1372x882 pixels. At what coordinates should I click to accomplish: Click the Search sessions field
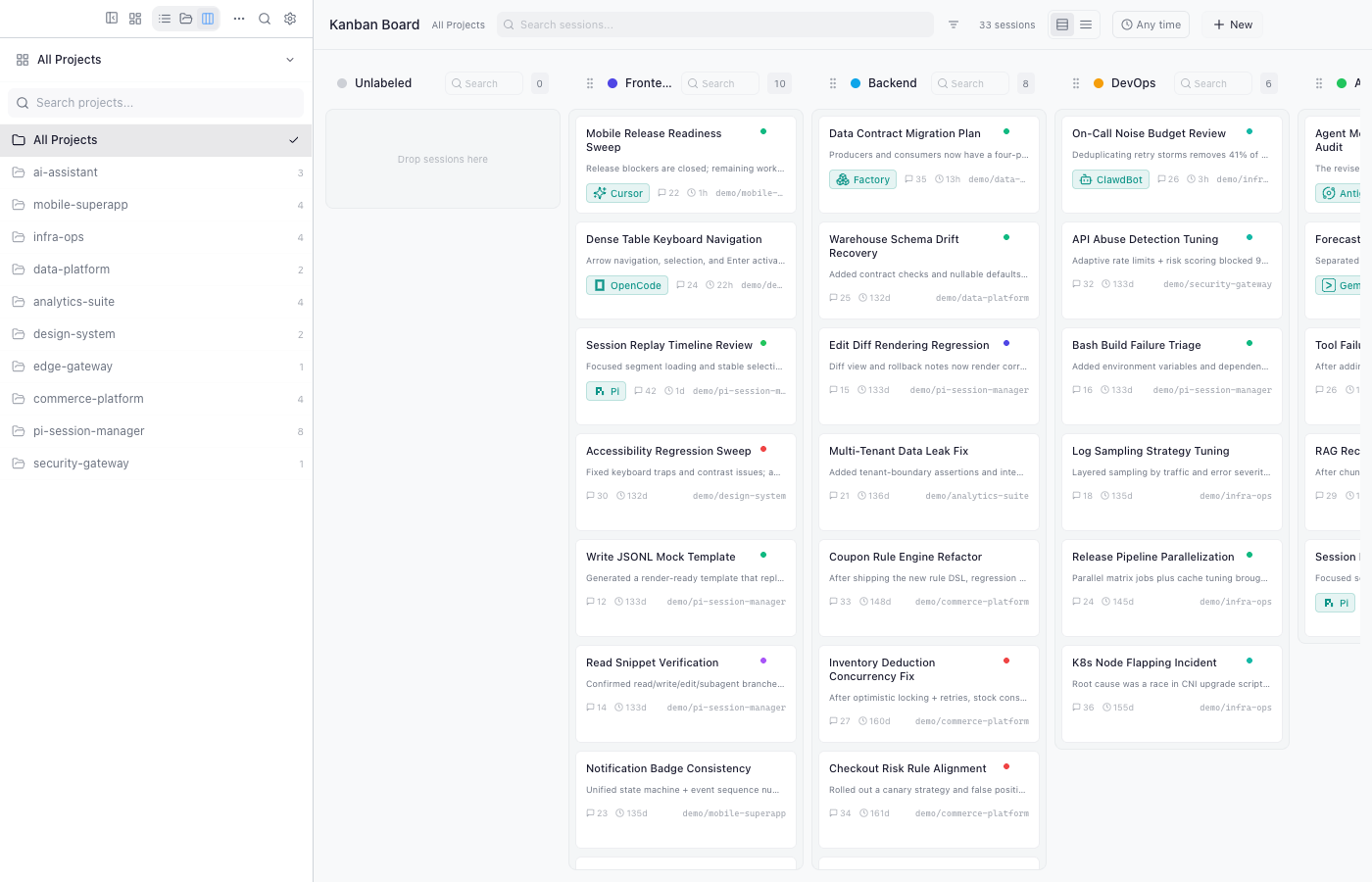tap(715, 24)
